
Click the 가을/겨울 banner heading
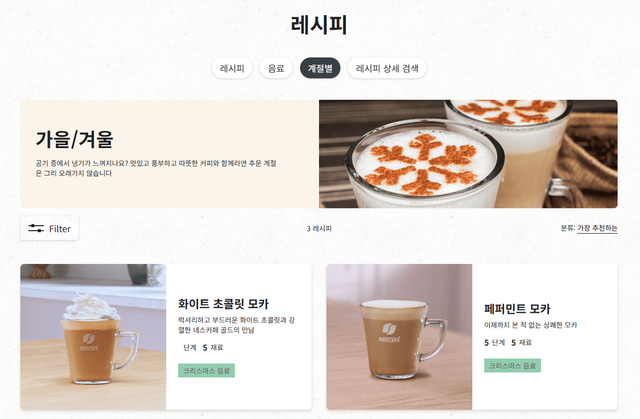coord(74,140)
